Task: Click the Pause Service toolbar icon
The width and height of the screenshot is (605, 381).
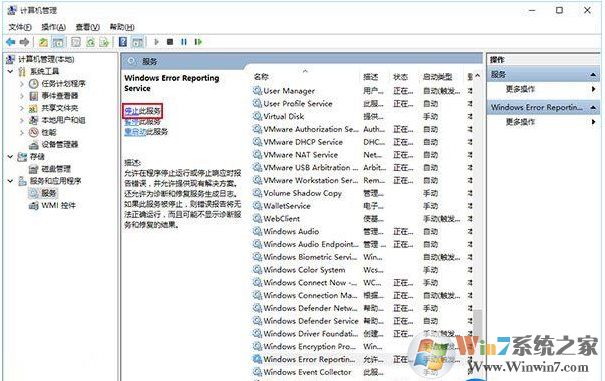Action: 184,42
